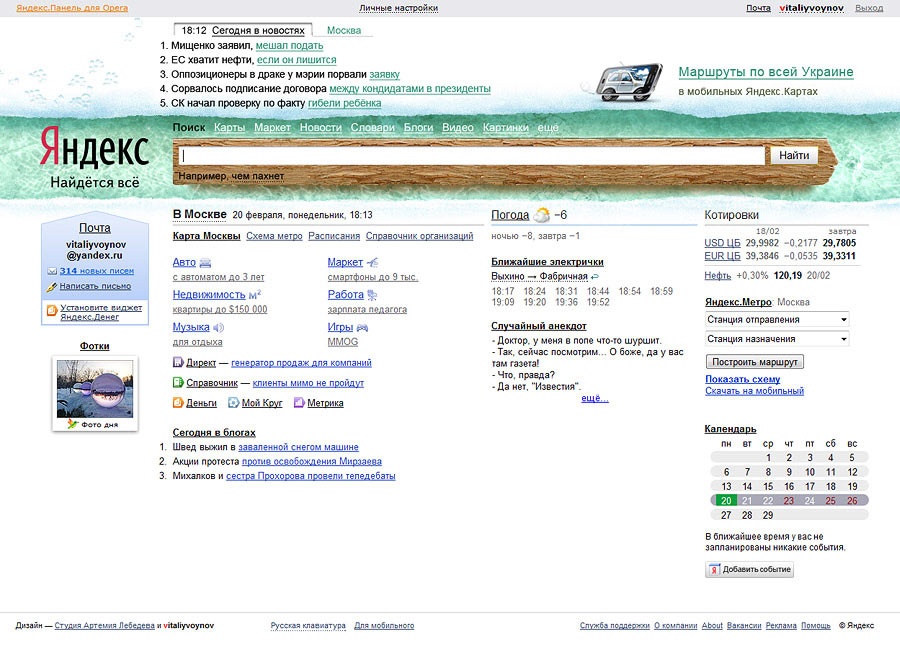This screenshot has height=658, width=900.
Task: Select day 23 in the calendar
Action: pos(789,500)
